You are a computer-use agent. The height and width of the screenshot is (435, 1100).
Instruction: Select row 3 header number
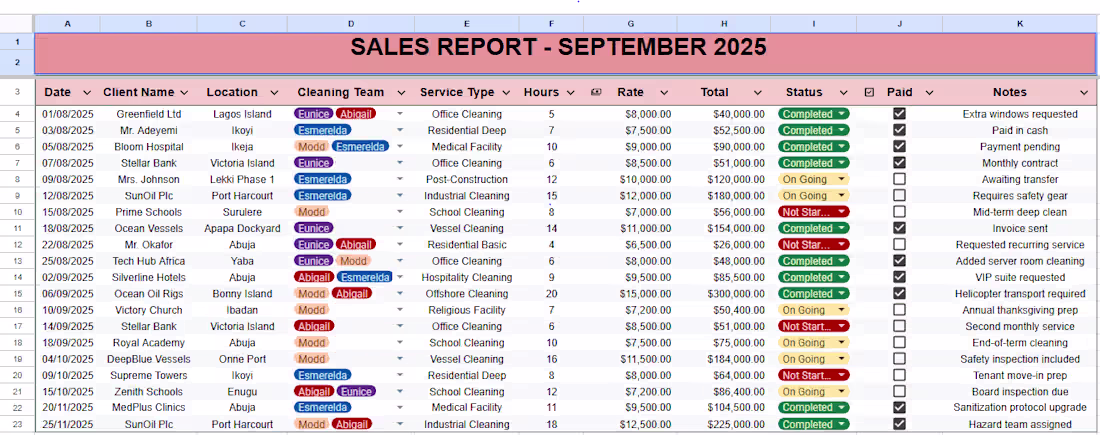17,92
